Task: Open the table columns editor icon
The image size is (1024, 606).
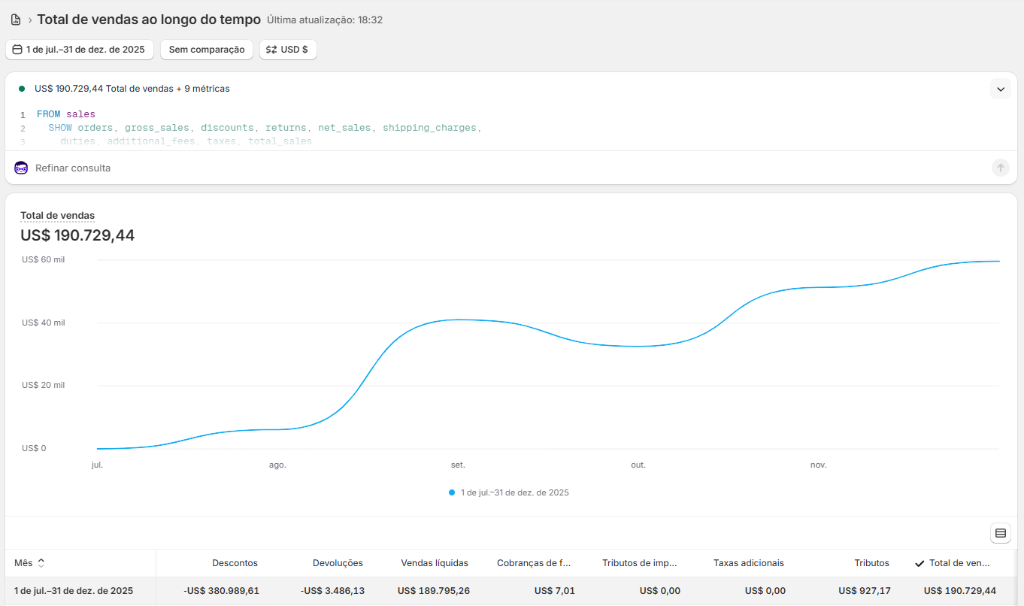Action: tap(1000, 533)
